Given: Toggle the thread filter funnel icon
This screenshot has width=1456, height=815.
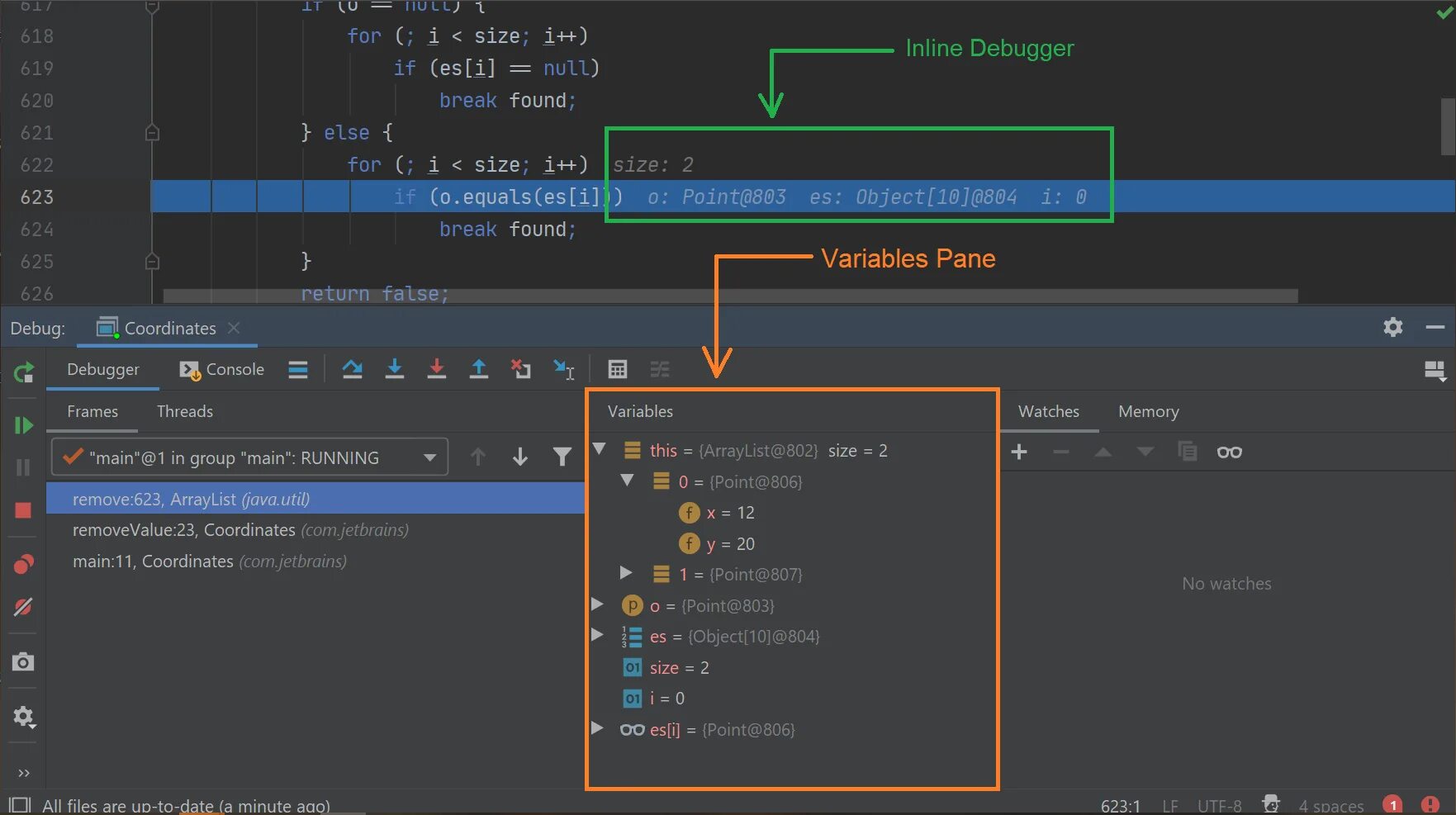Looking at the screenshot, I should [x=562, y=457].
